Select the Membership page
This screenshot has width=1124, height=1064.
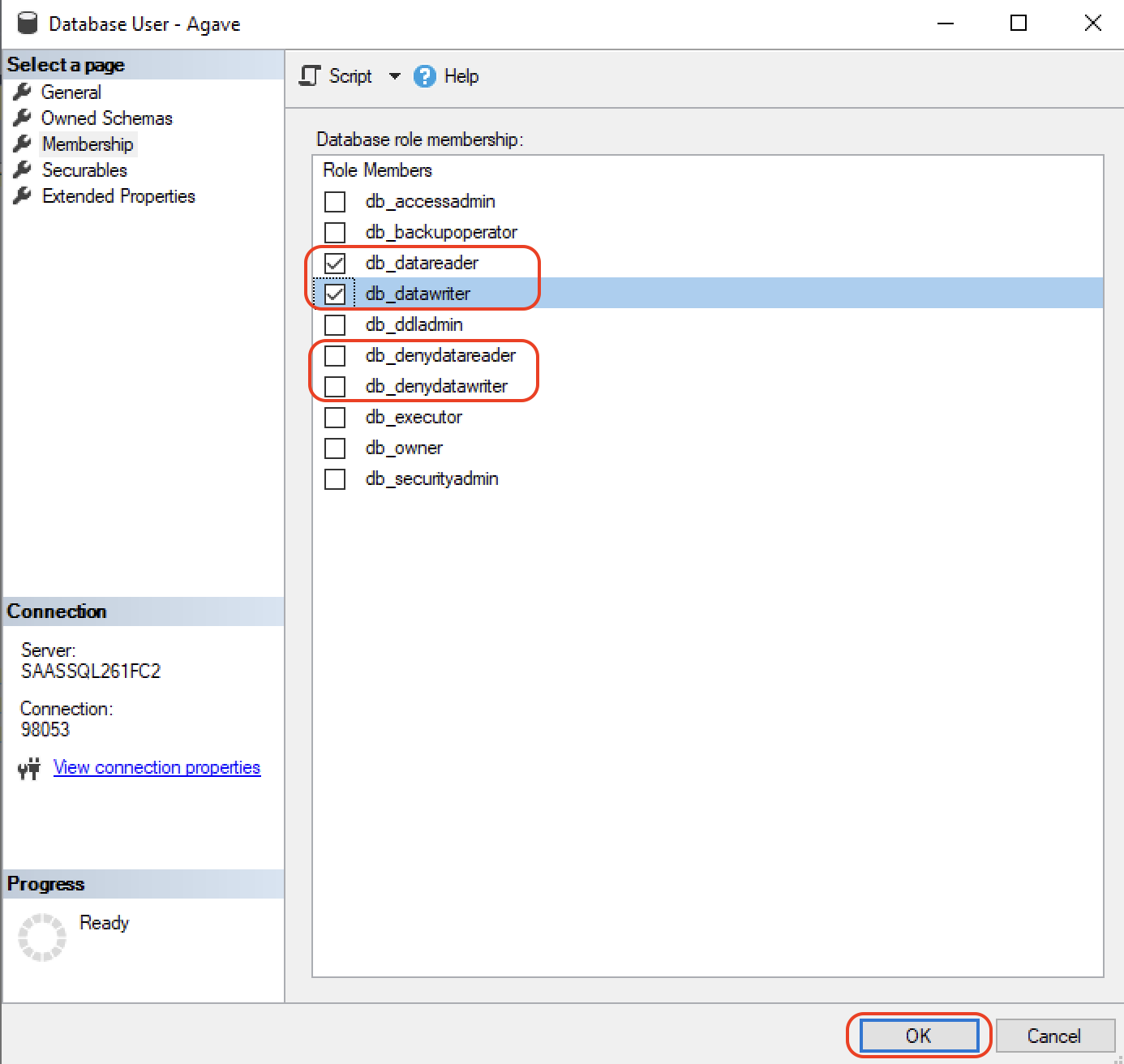88,144
